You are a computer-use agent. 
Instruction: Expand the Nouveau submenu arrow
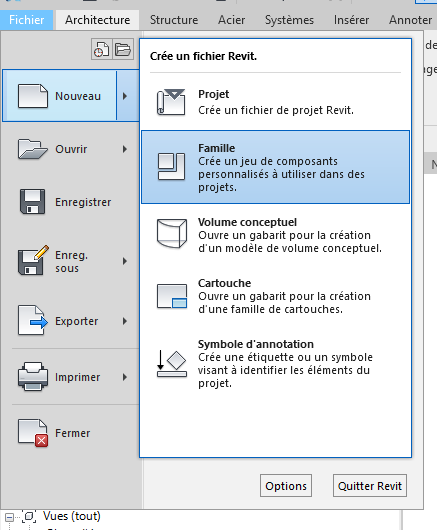click(x=125, y=96)
